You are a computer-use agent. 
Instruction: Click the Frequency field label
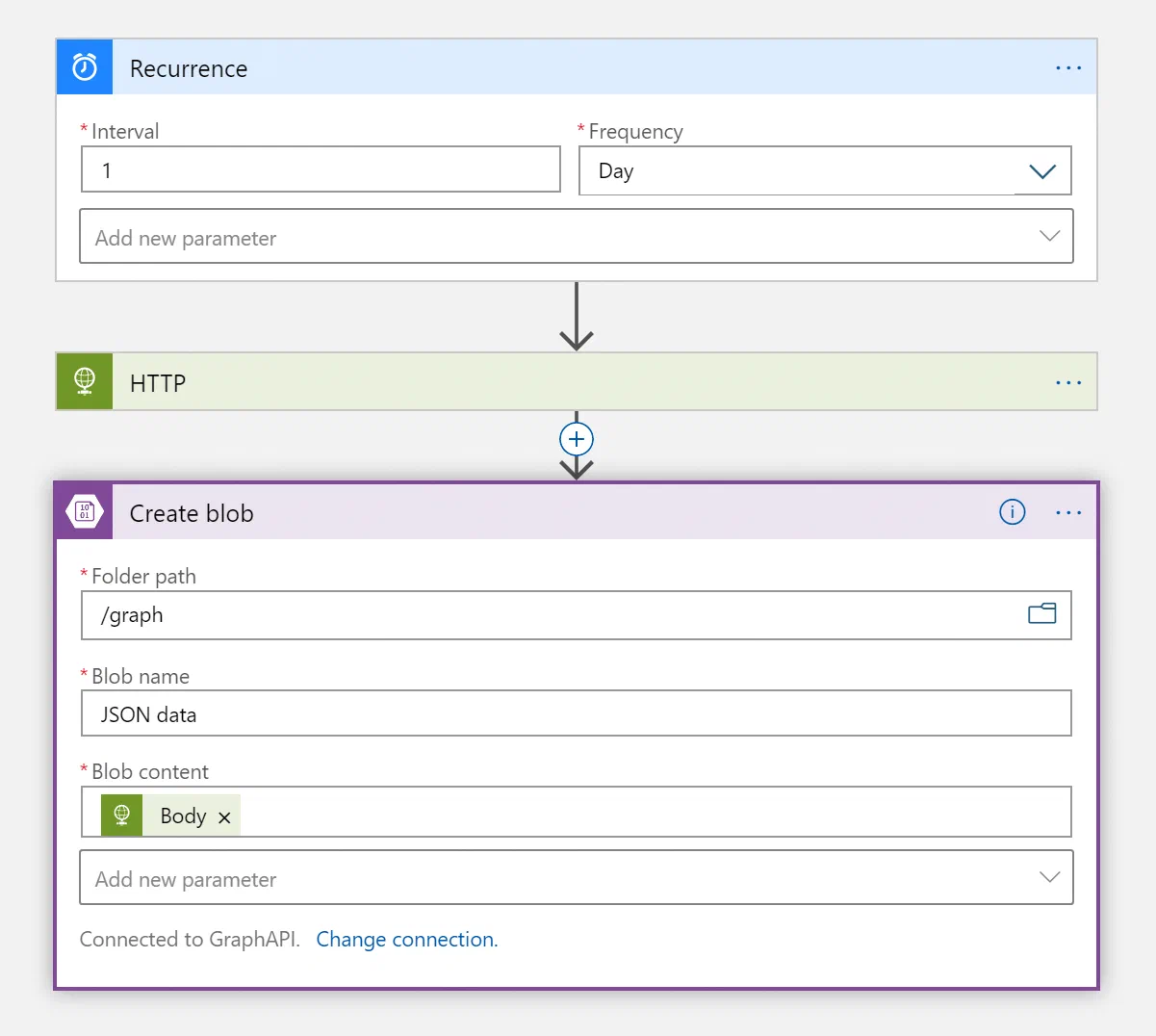click(x=635, y=131)
